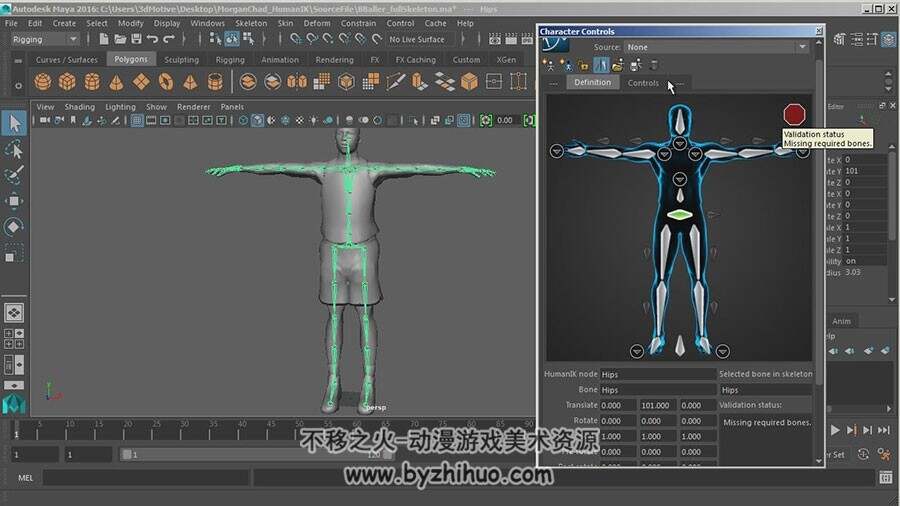This screenshot has height=506, width=900.
Task: Click the polygon cube shelf icon
Action: click(x=67, y=82)
